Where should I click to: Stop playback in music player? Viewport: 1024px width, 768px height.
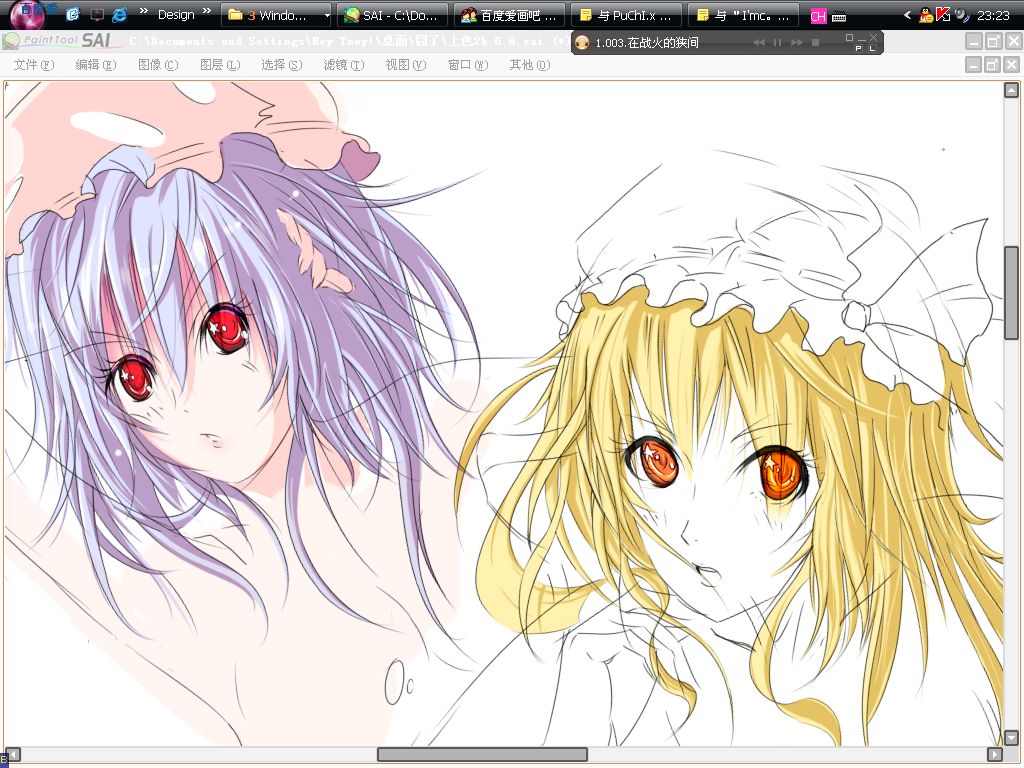coord(815,42)
